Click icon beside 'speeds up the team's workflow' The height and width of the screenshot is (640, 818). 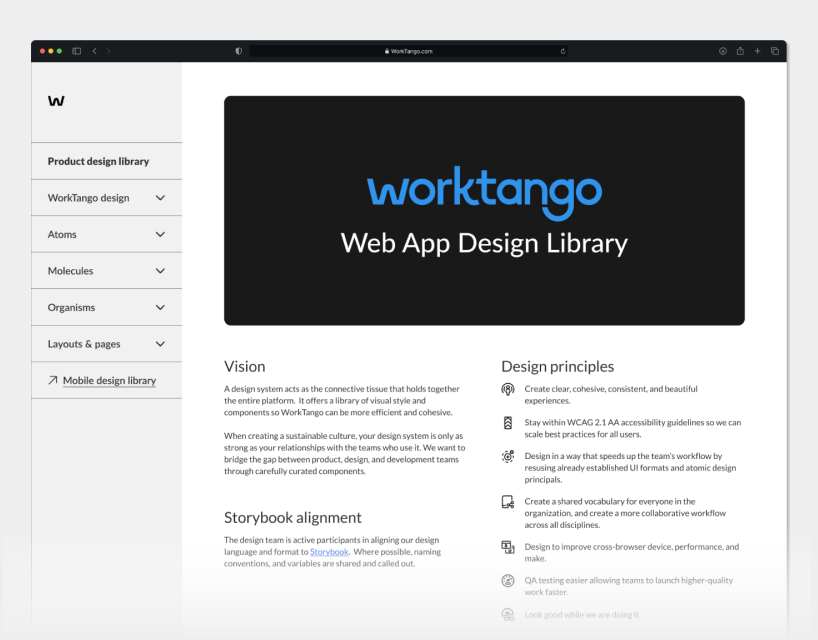point(508,456)
